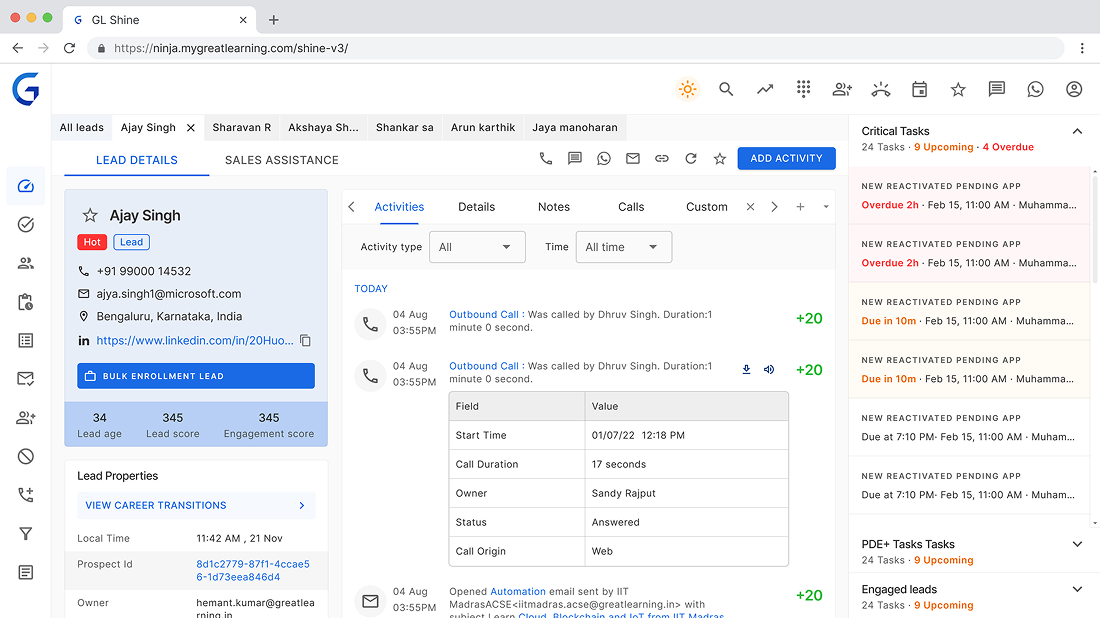
Task: Click the sun theme icon in top bar
Action: [x=687, y=89]
